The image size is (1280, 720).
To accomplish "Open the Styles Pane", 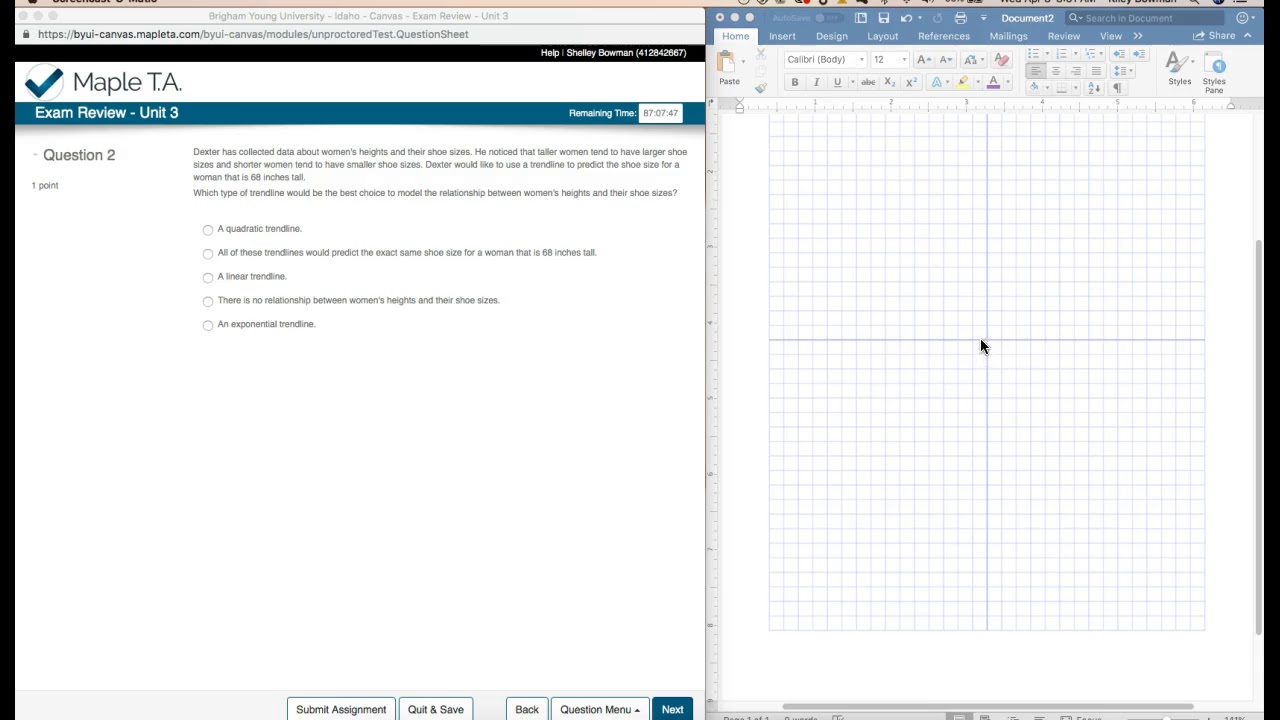I will pyautogui.click(x=1214, y=72).
